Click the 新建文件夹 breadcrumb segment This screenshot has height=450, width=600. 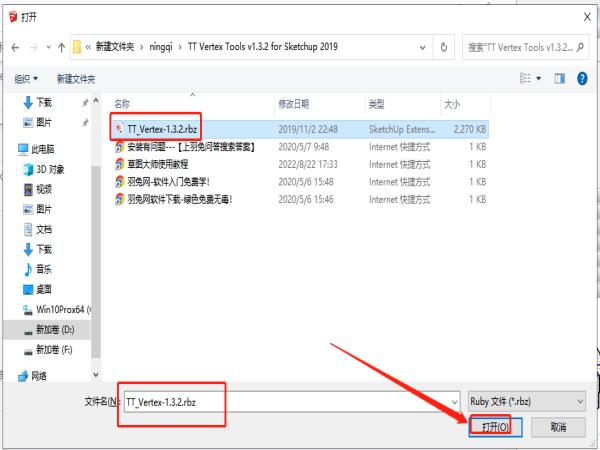[x=115, y=47]
